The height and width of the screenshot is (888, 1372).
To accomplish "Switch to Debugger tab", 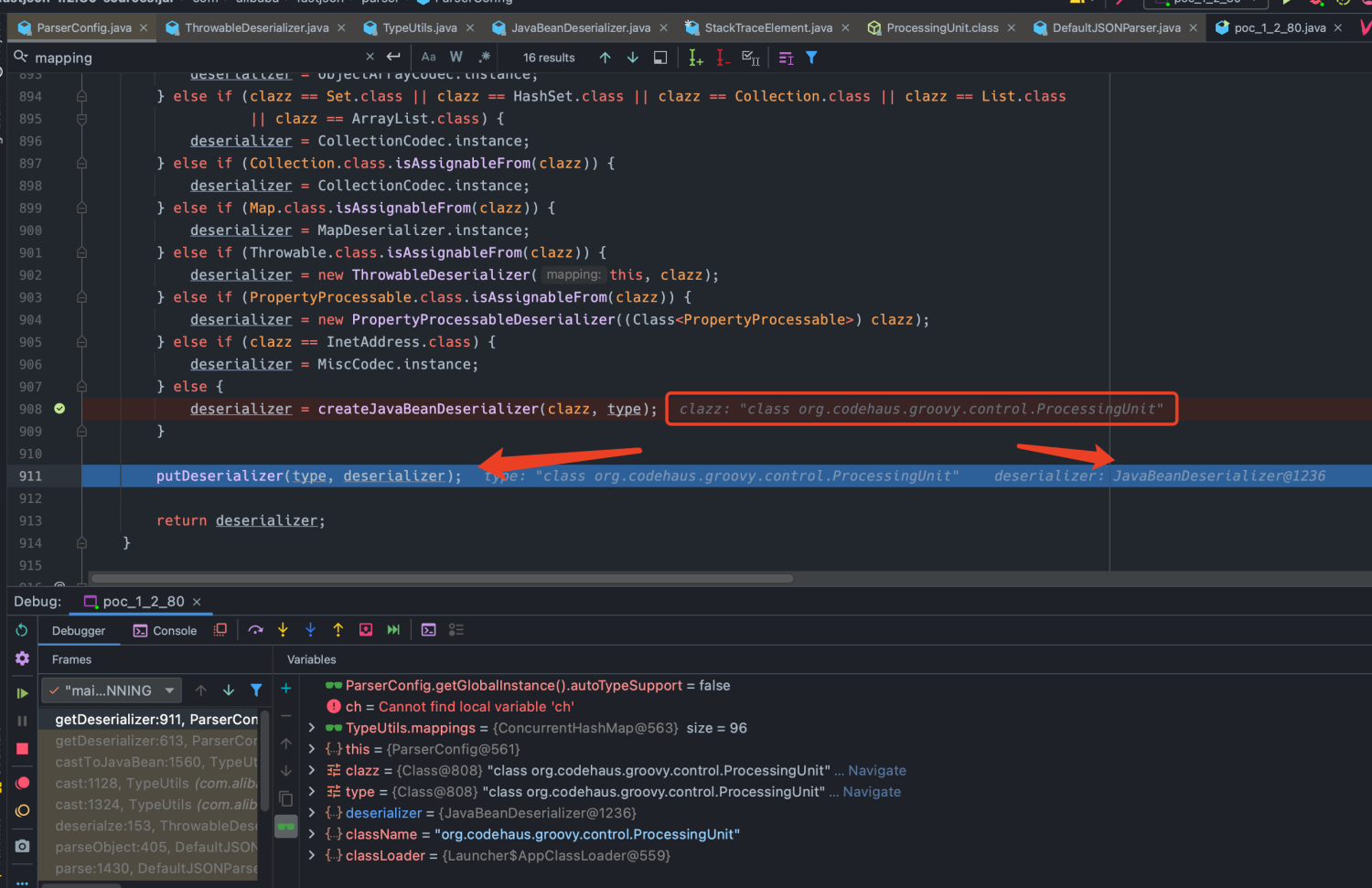I will pos(79,631).
